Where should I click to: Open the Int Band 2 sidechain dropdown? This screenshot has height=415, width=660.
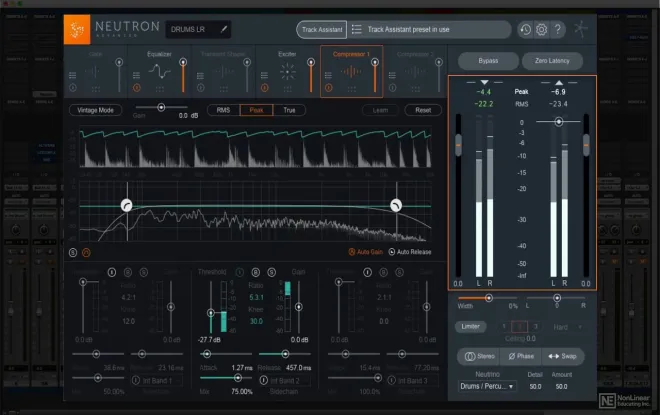pyautogui.click(x=290, y=381)
